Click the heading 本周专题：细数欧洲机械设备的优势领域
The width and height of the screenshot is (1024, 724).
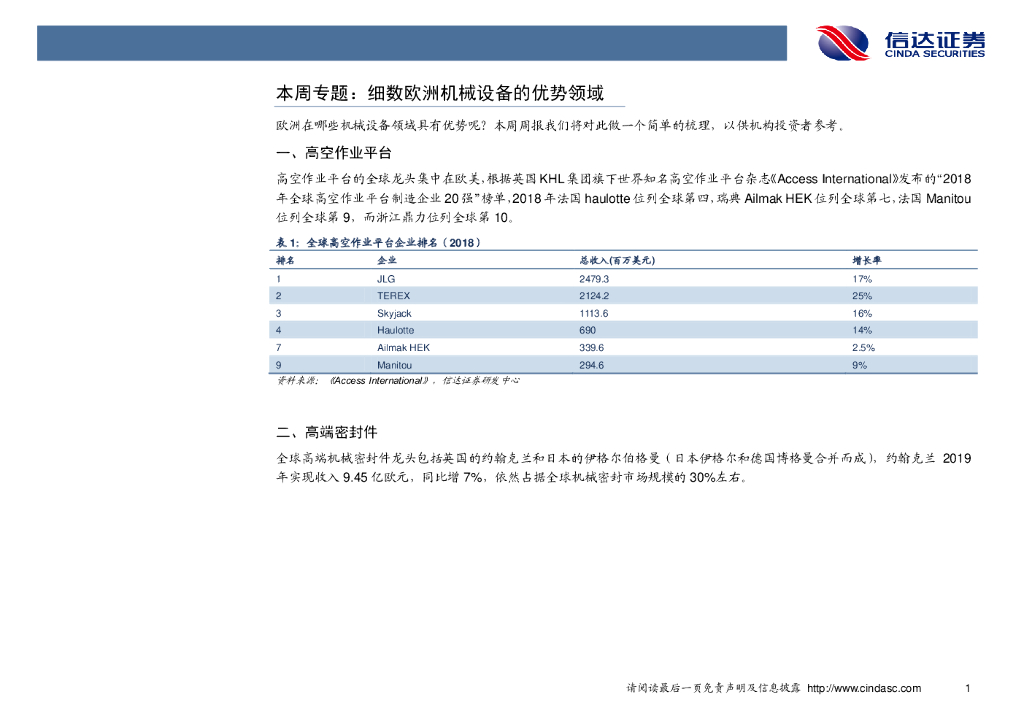440,93
